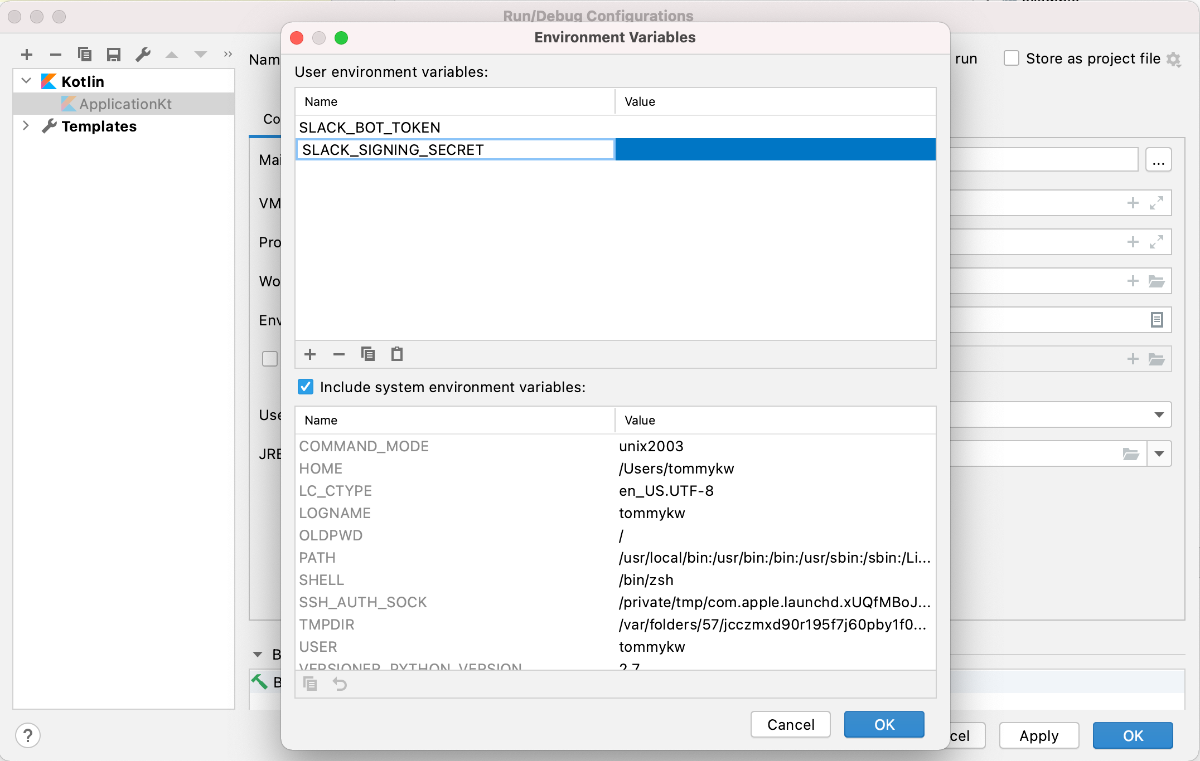Image resolution: width=1200 pixels, height=761 pixels.
Task: Select LOGNAME system variable
Action: (x=615, y=513)
